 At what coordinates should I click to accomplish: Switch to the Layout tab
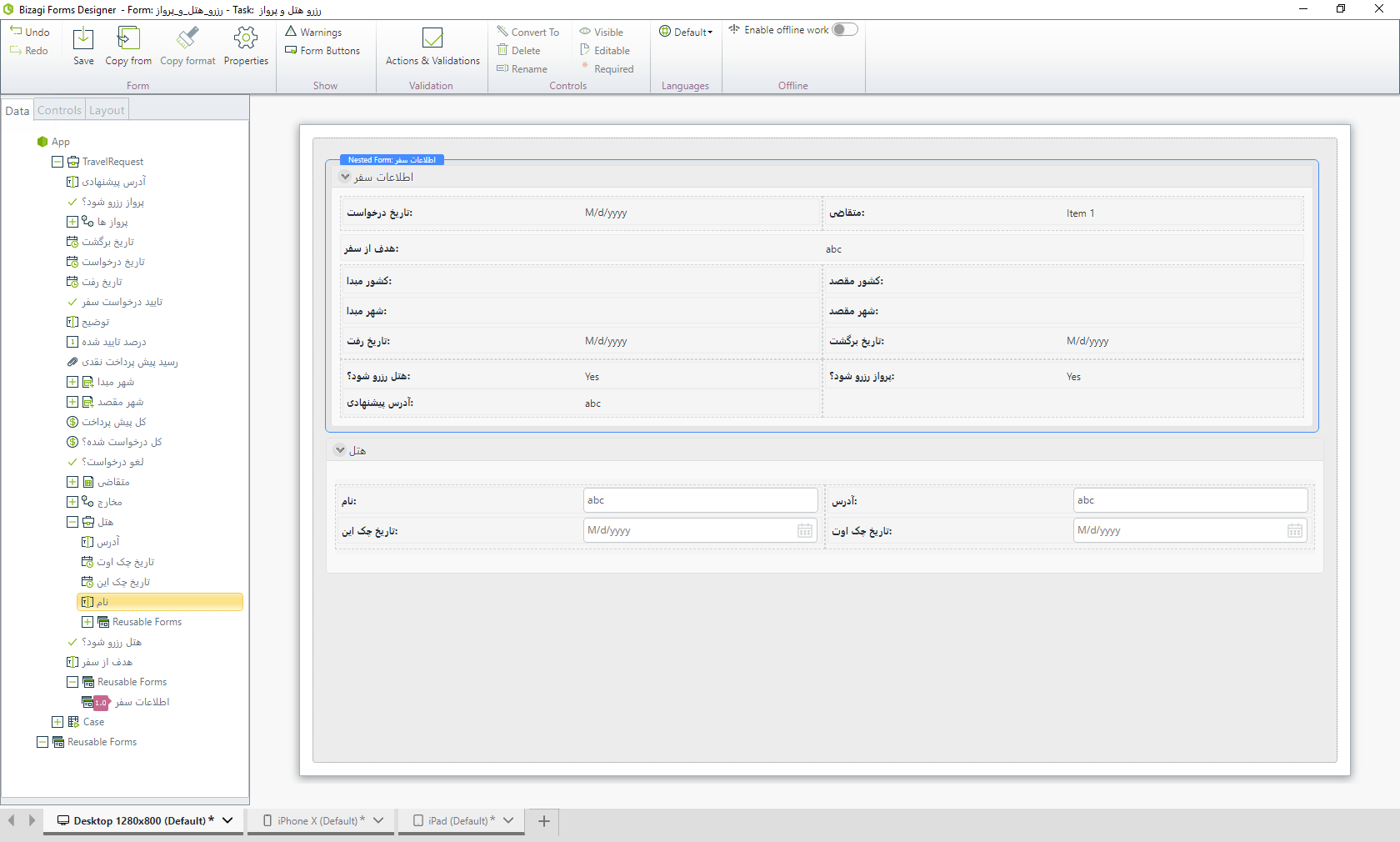point(107,110)
